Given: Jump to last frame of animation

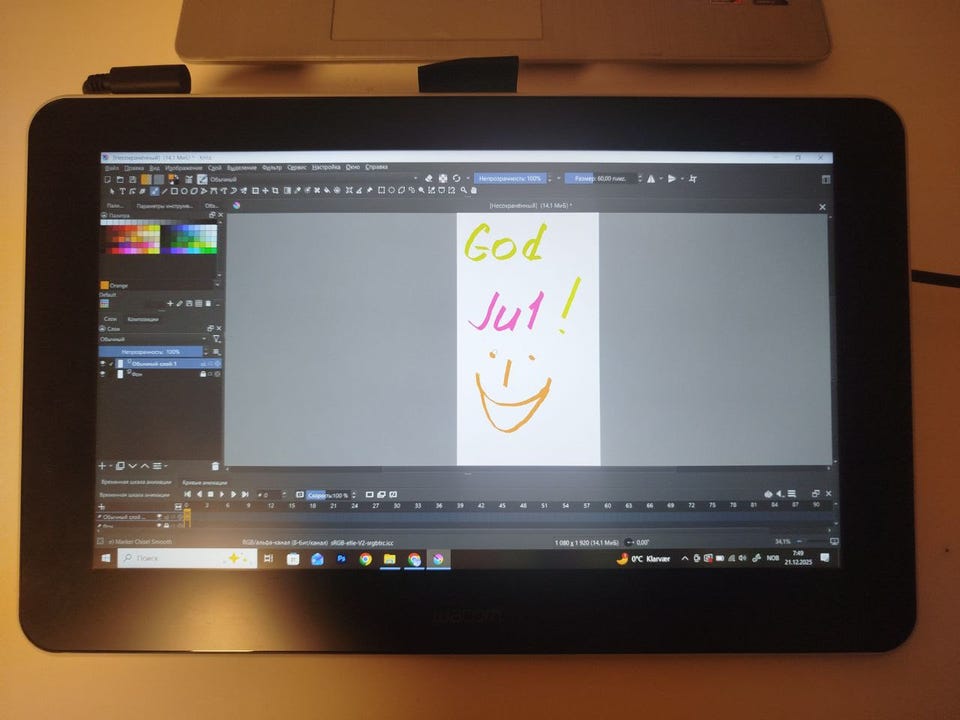Looking at the screenshot, I should point(244,494).
